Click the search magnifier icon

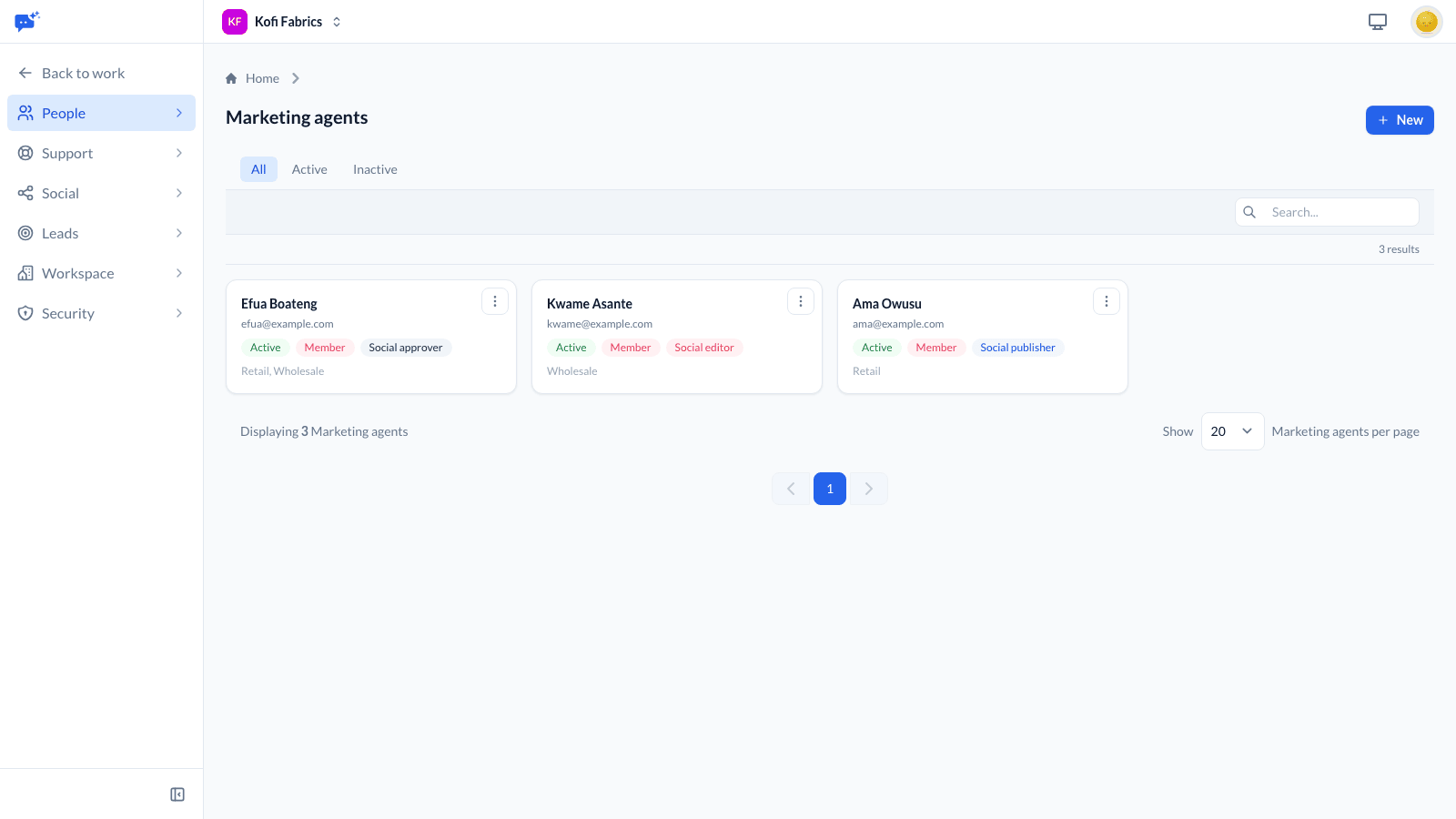click(1249, 212)
